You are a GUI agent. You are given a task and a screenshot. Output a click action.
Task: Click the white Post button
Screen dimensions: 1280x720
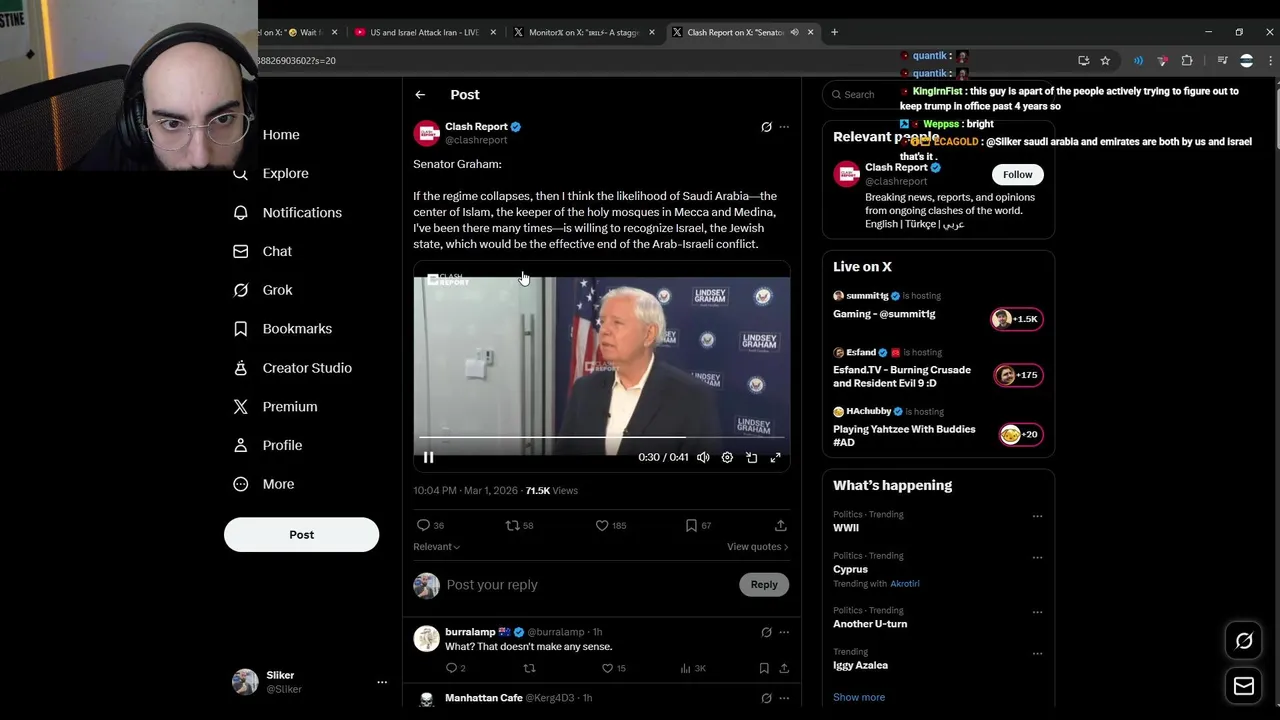(301, 535)
